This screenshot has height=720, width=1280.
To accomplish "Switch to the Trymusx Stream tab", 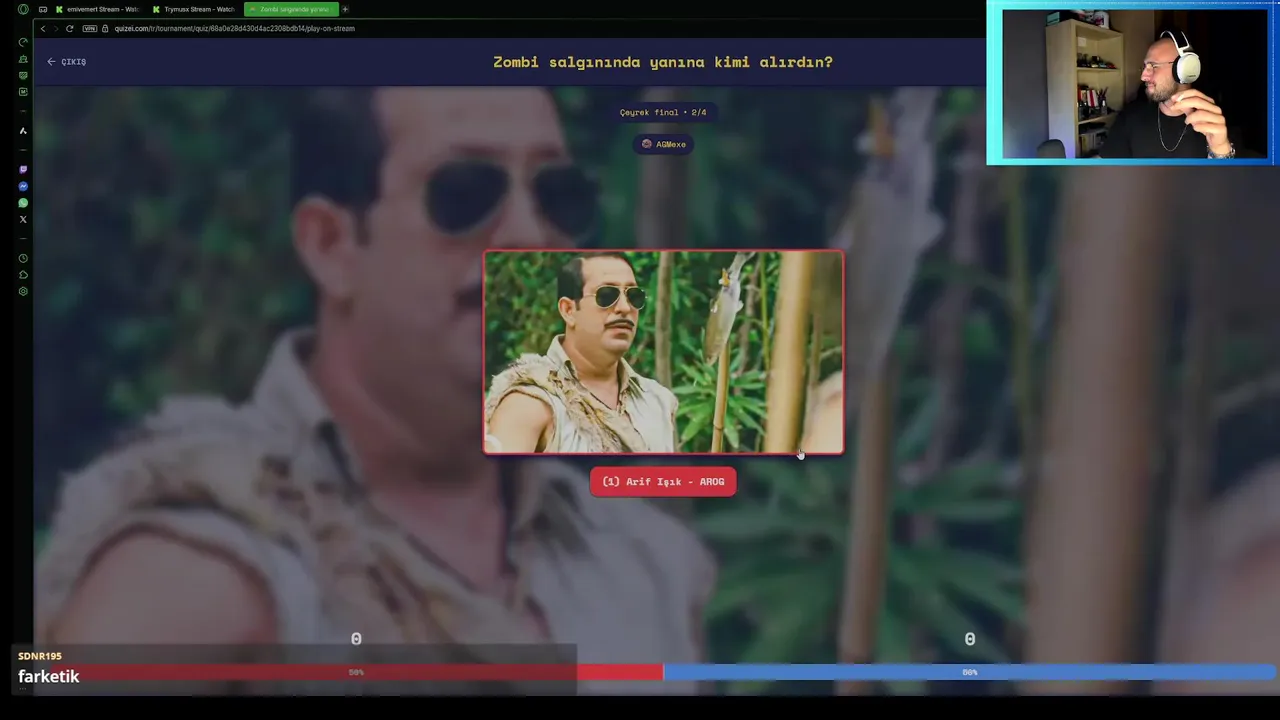I will 194,9.
